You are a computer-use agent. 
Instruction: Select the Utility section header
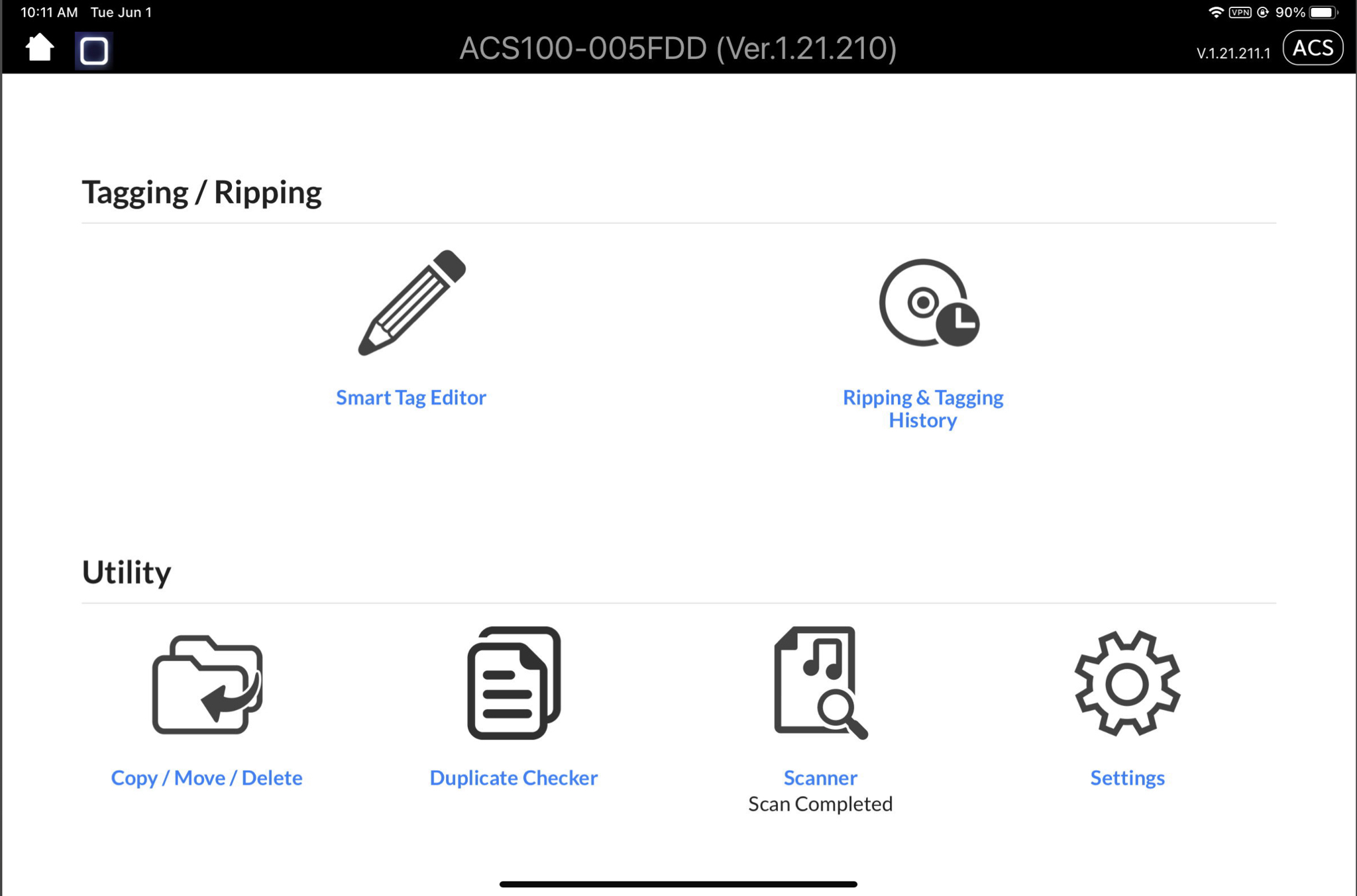pos(125,572)
